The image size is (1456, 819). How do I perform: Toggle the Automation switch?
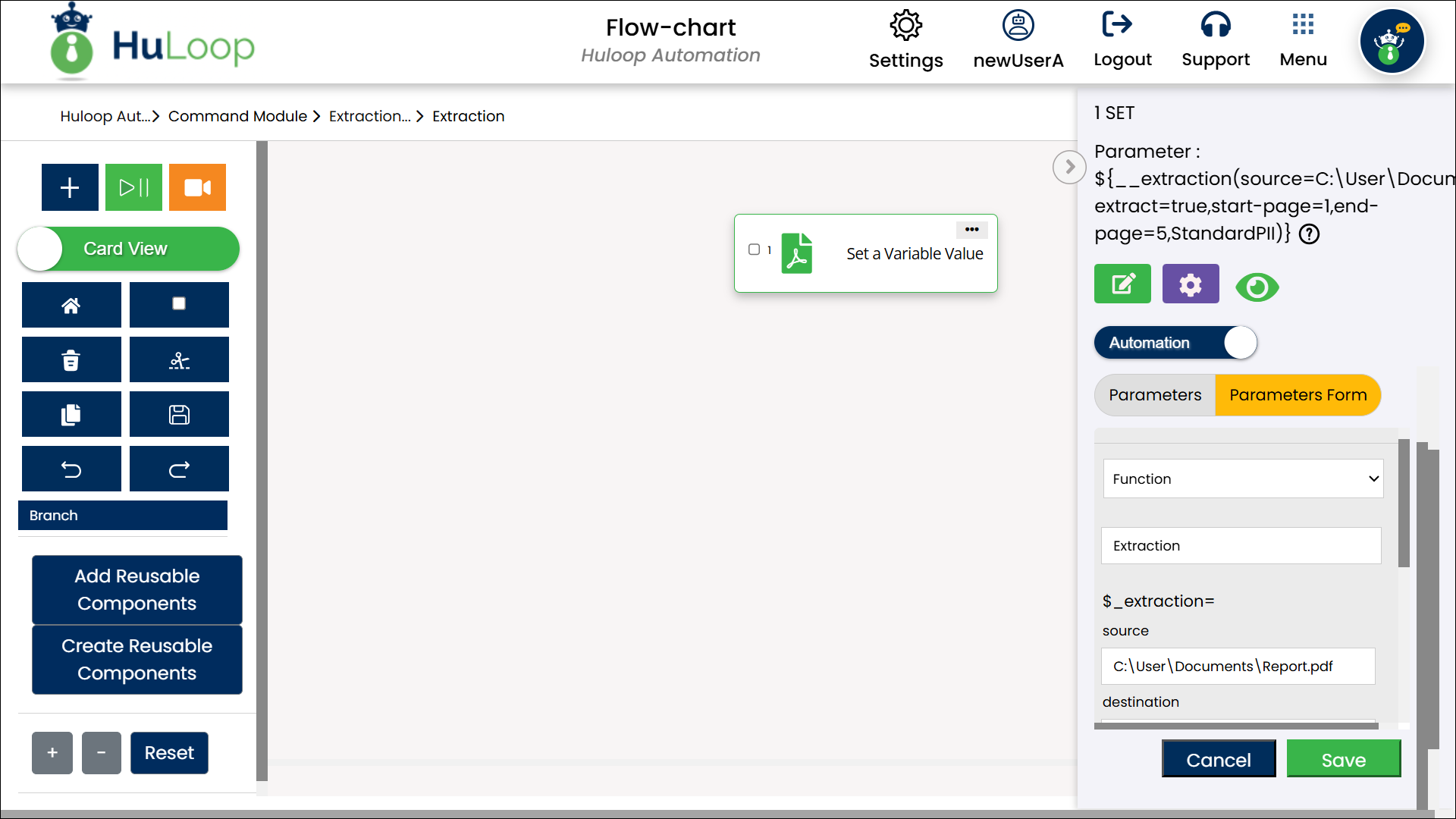[1175, 343]
